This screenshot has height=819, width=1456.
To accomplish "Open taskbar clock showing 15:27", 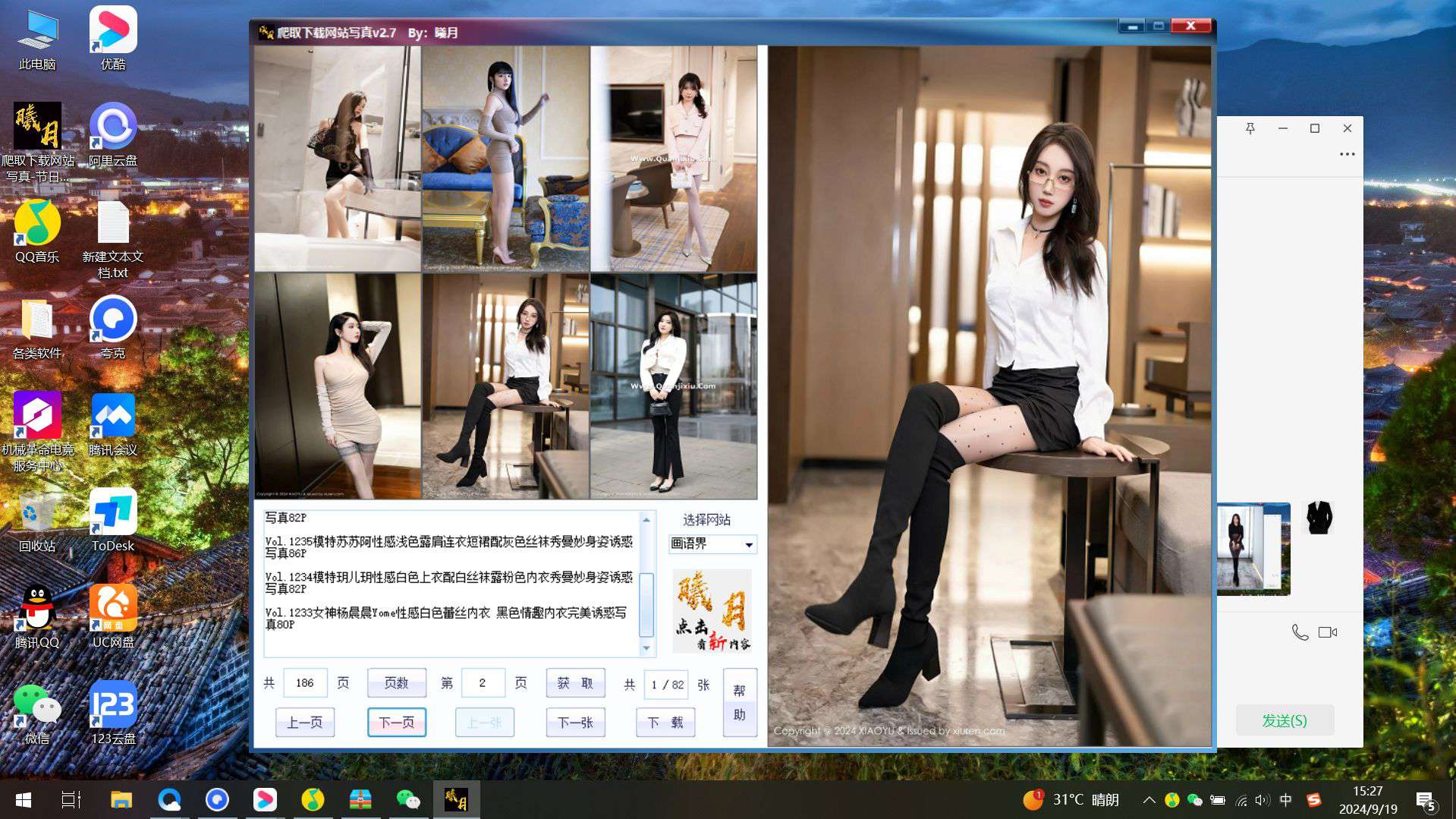I will coord(1368,800).
